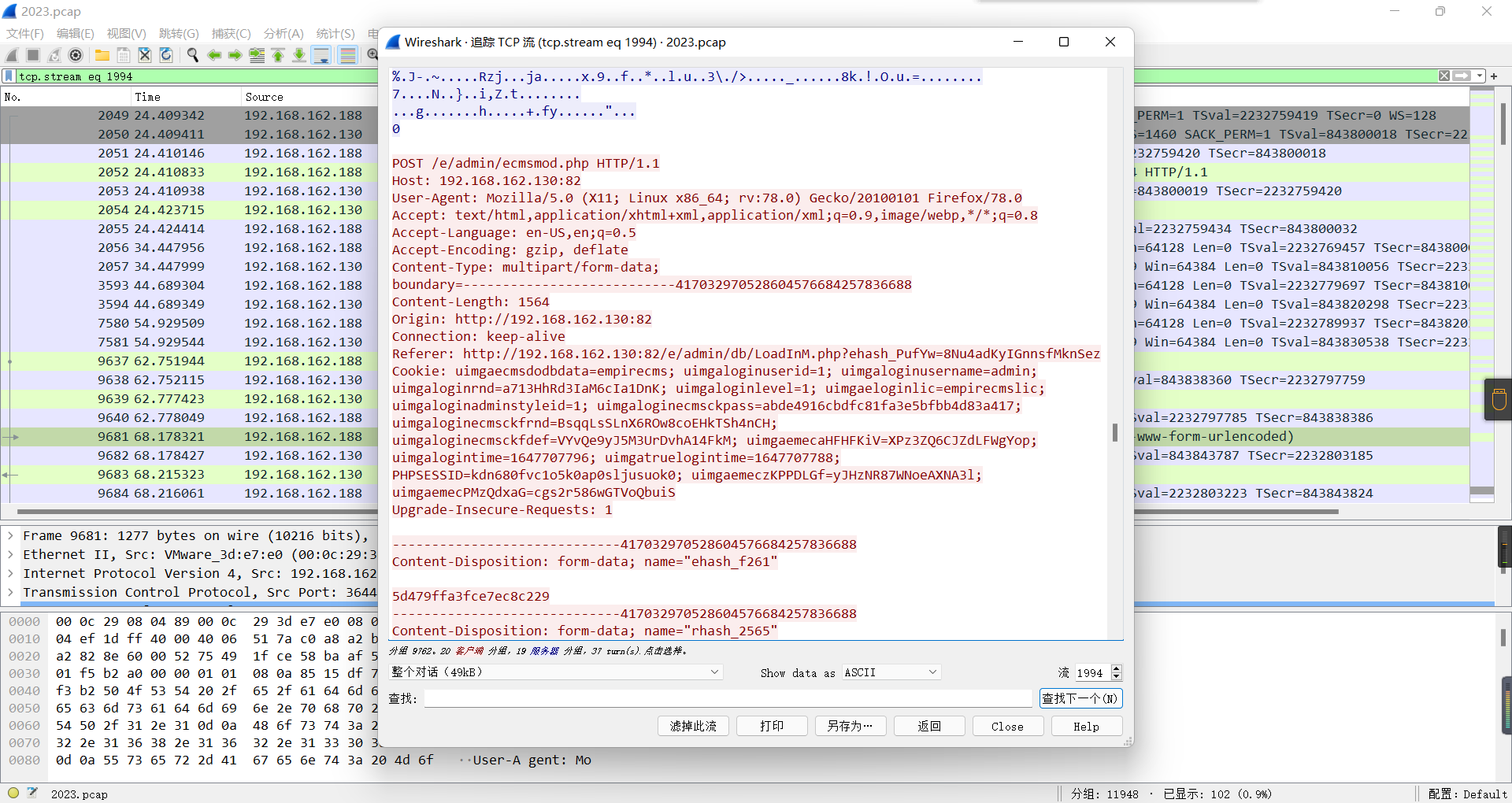Expand the Internet Protocol Version 4 row
The width and height of the screenshot is (1512, 803).
click(x=10, y=574)
